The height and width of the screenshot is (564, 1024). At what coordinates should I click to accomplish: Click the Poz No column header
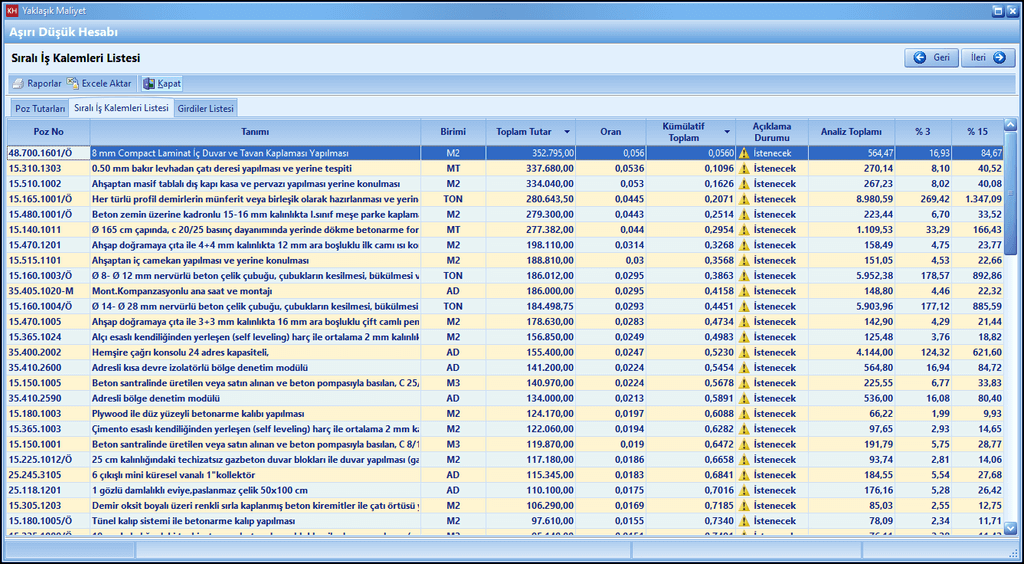[48, 132]
